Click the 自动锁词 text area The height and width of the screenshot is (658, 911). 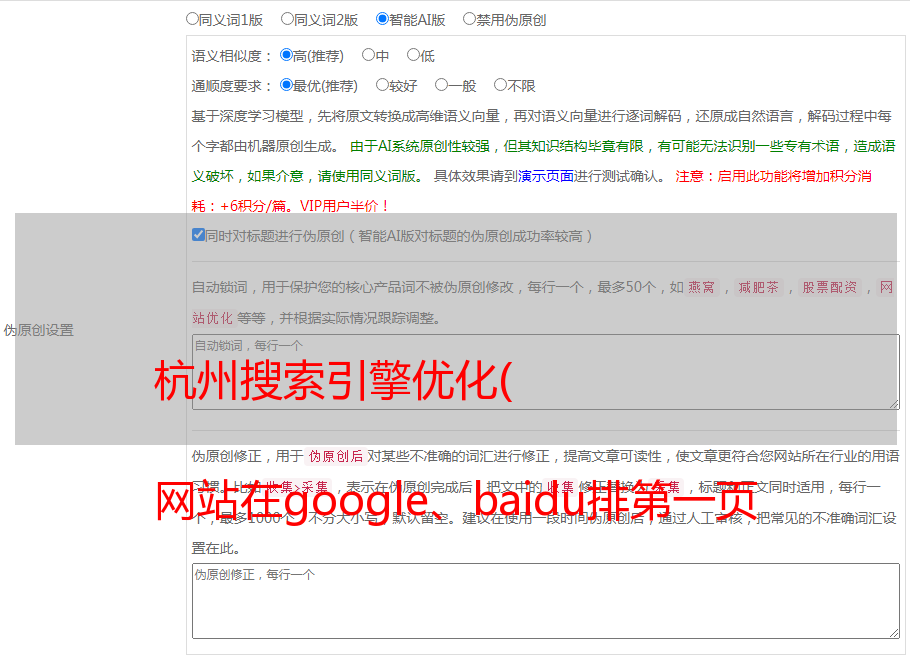pos(546,372)
